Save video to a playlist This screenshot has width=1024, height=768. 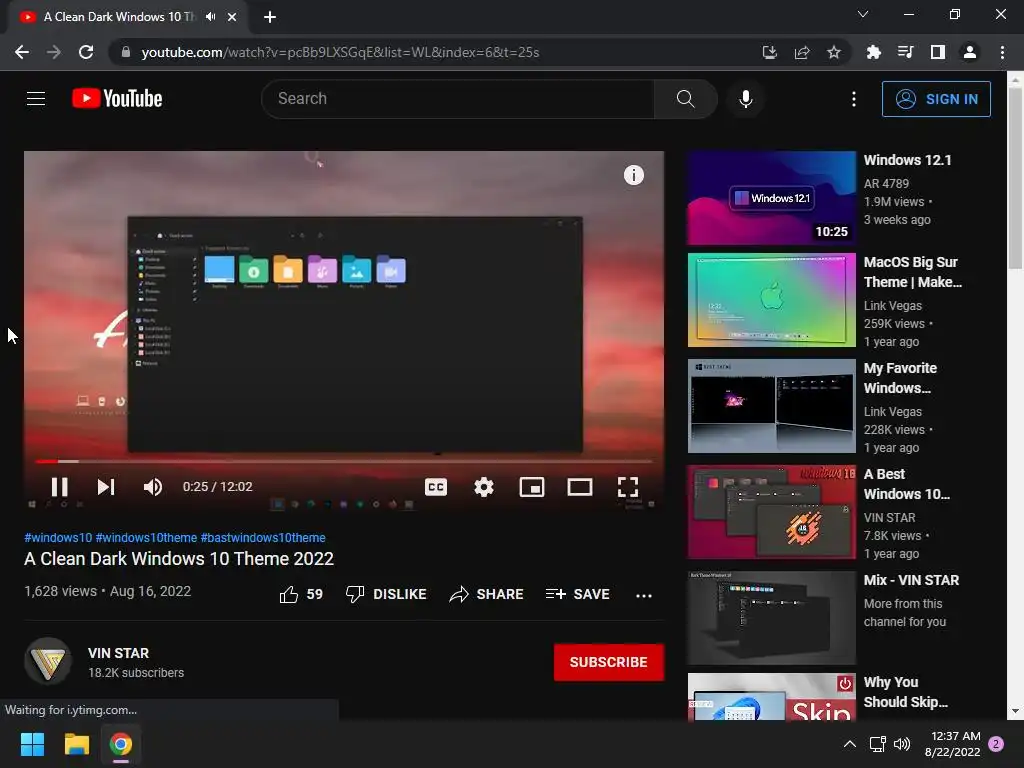click(x=577, y=594)
